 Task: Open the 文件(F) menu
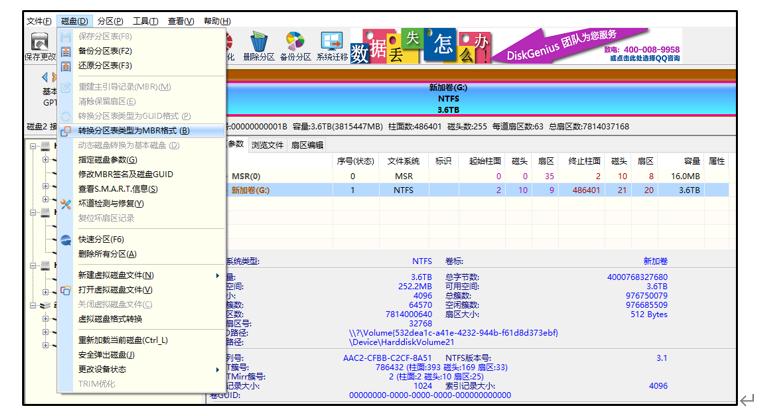(x=39, y=21)
